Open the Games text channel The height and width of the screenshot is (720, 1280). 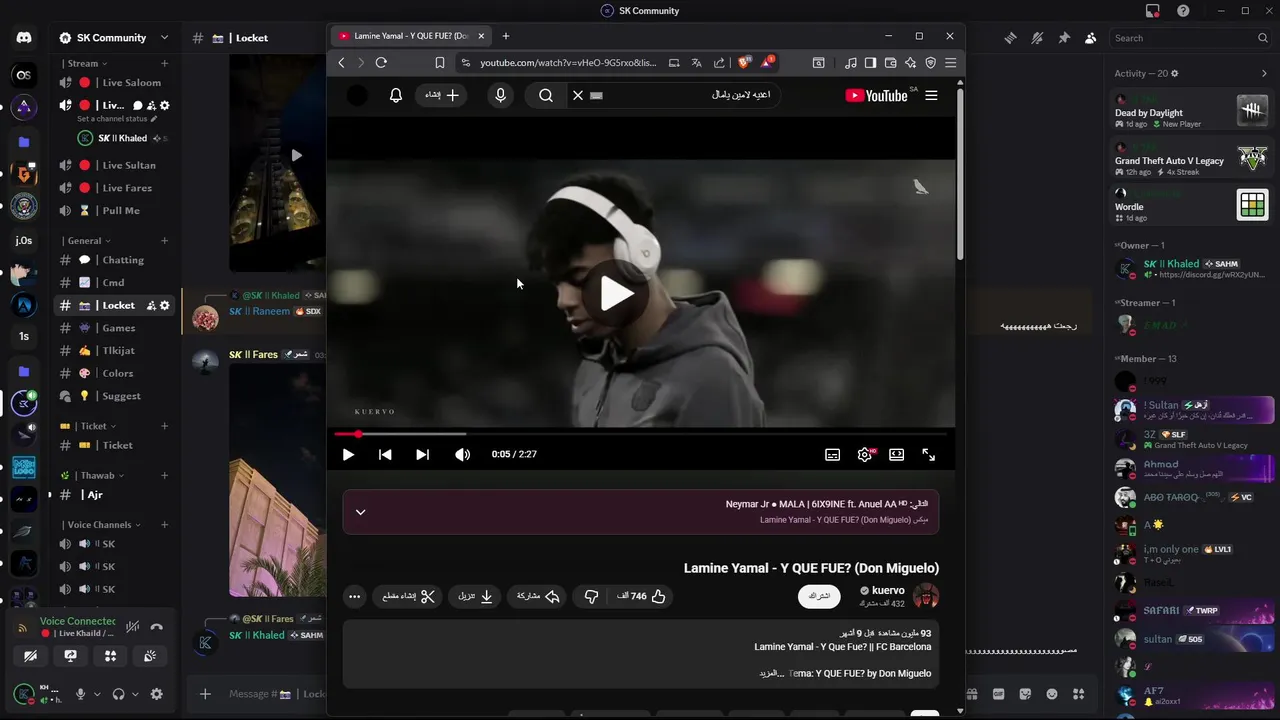pyautogui.click(x=114, y=328)
